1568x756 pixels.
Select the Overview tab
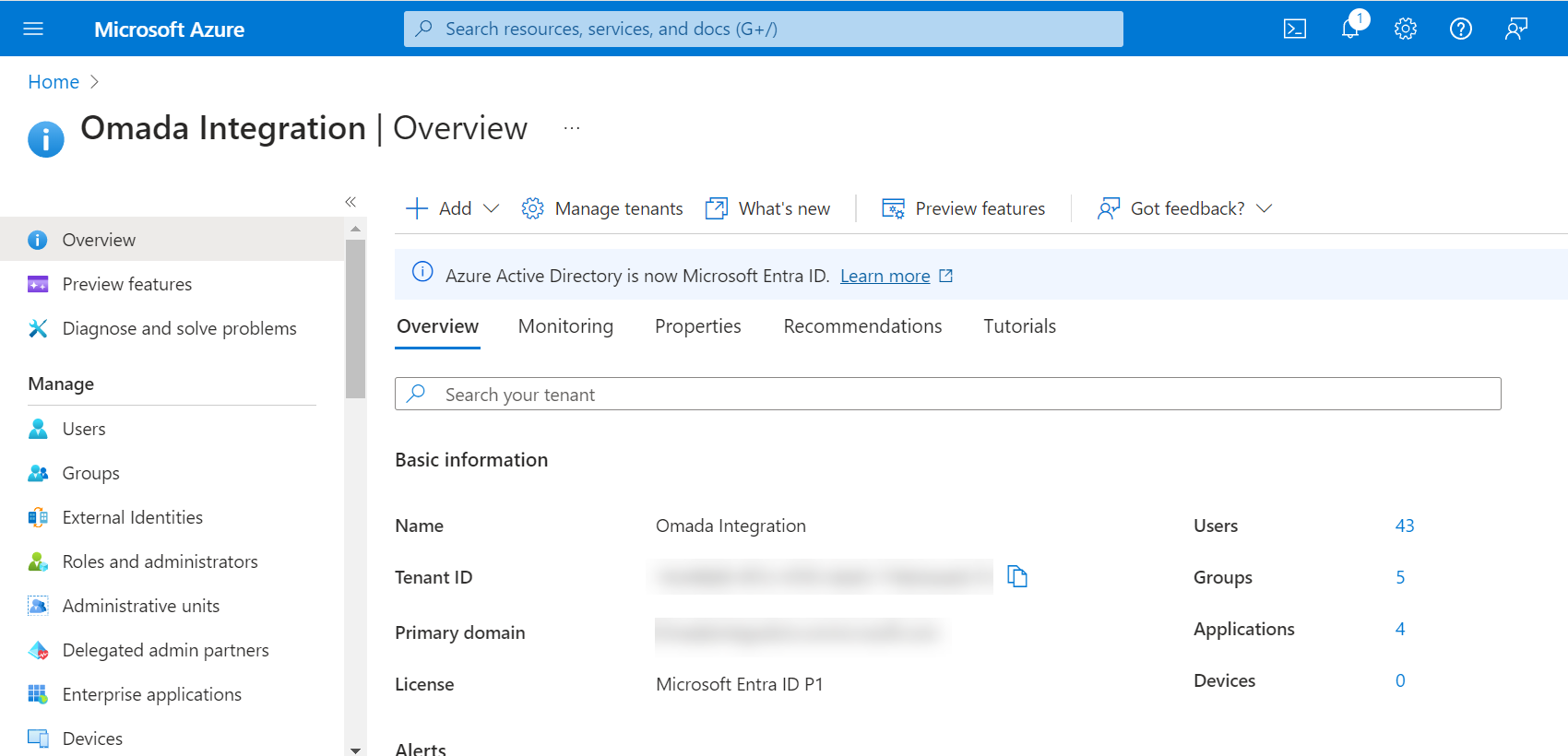(437, 326)
